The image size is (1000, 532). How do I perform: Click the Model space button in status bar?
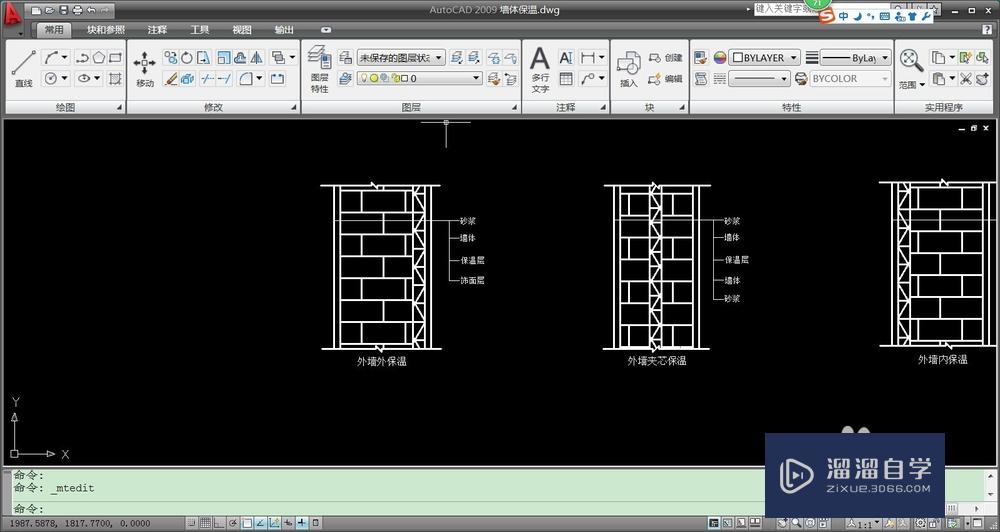tap(714, 523)
